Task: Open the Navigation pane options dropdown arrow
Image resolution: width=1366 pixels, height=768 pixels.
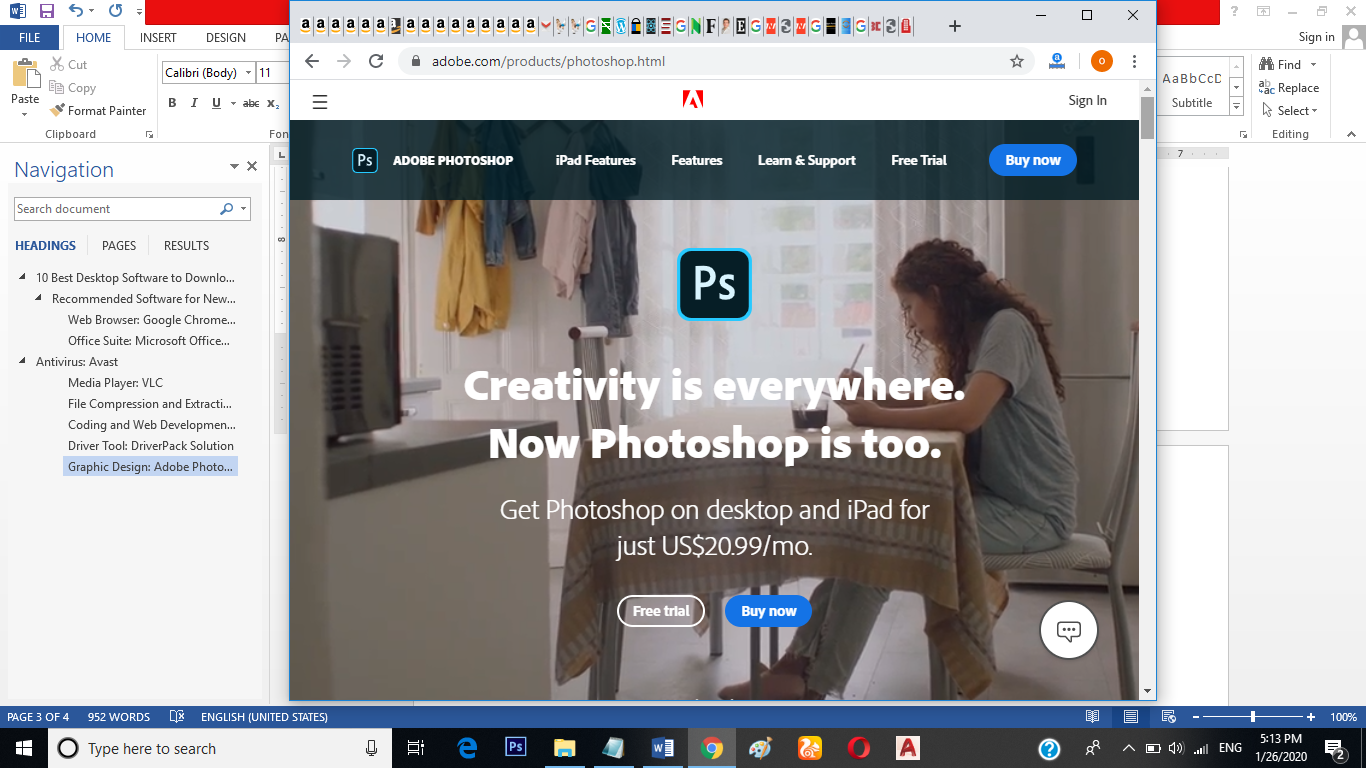Action: coord(234,167)
